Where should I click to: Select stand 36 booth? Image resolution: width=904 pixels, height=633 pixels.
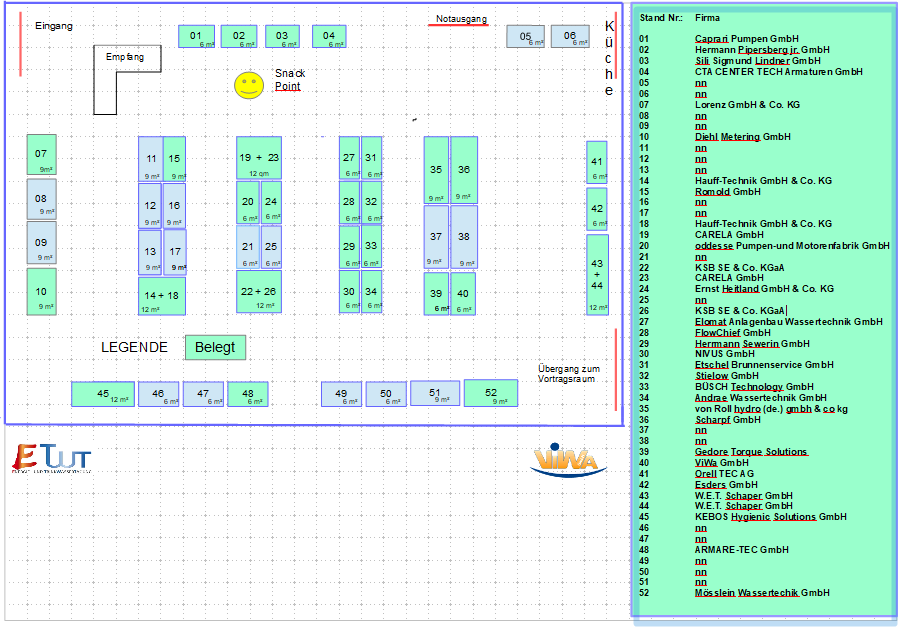pos(464,170)
